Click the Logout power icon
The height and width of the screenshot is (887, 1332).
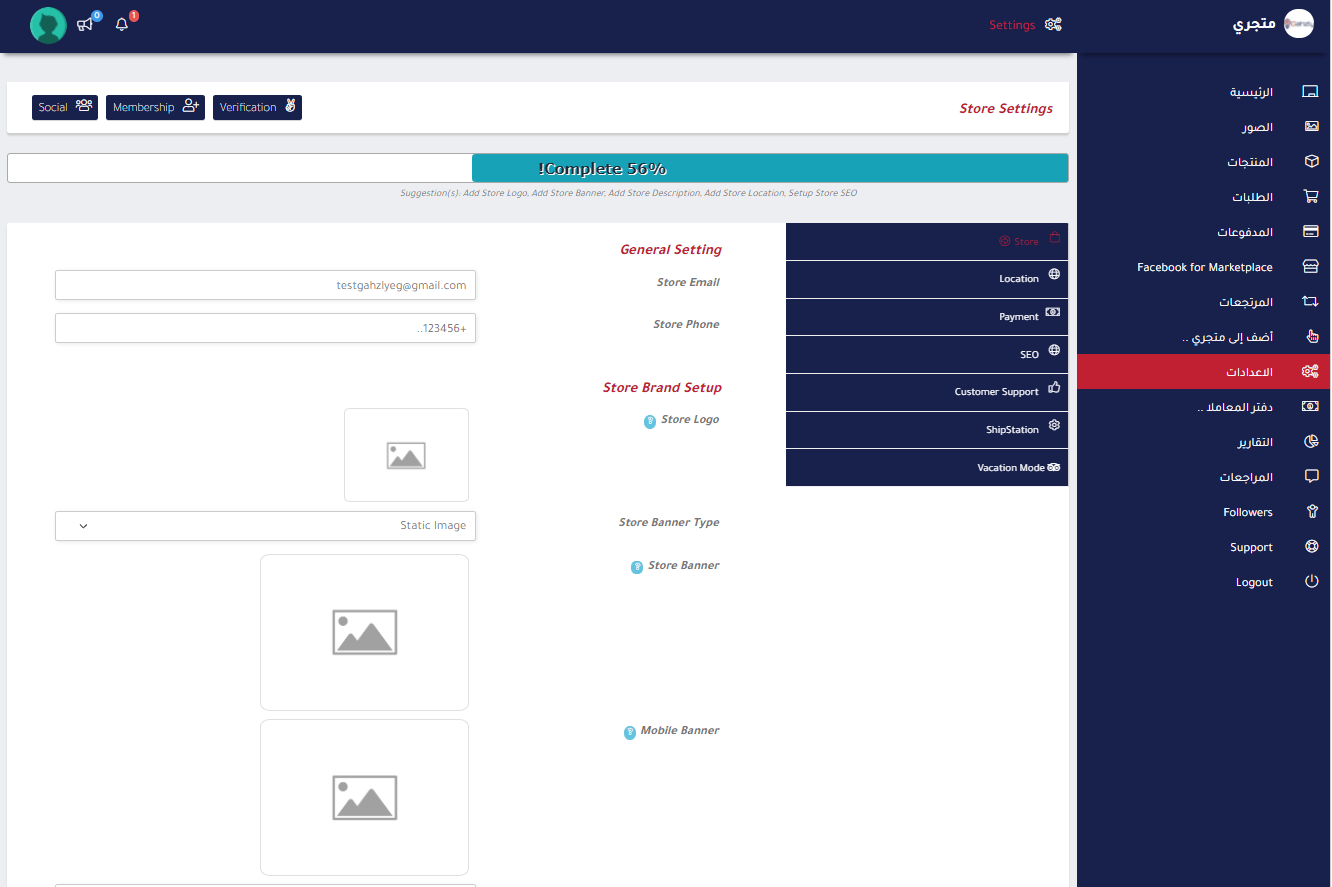1310,582
